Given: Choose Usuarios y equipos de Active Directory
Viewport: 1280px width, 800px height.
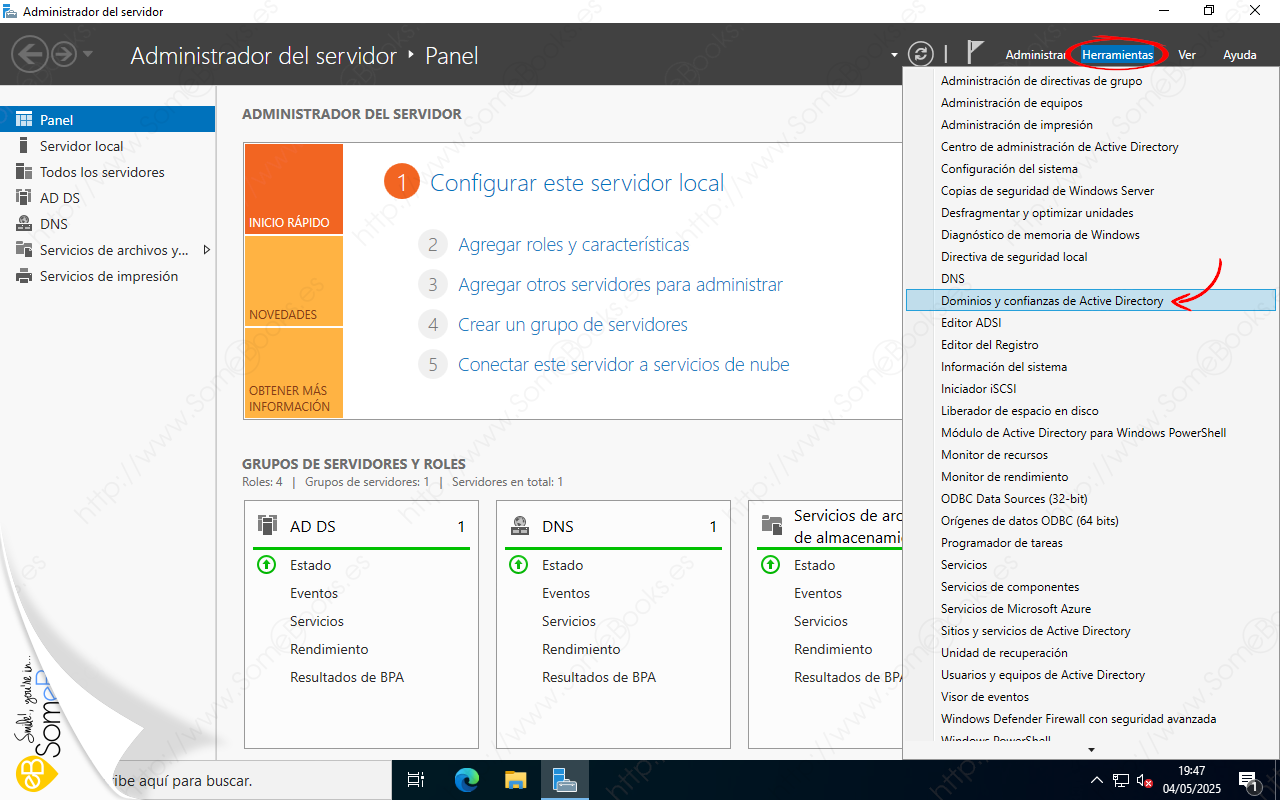Looking at the screenshot, I should (x=1042, y=675).
